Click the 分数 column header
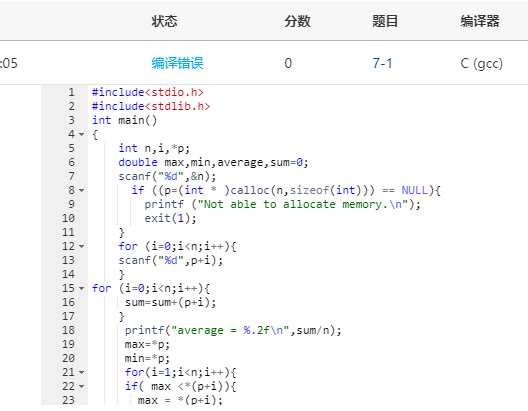The width and height of the screenshot is (528, 411). 297,21
